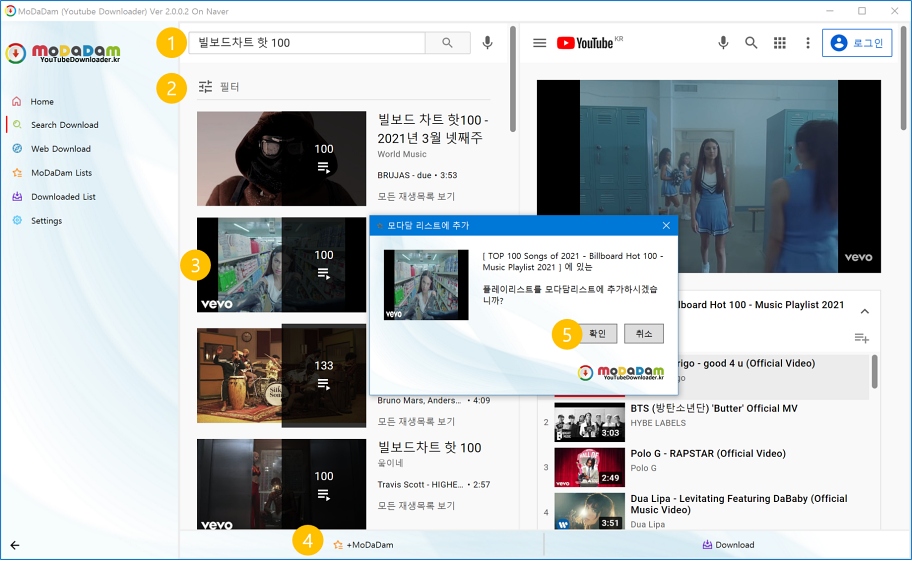The width and height of the screenshot is (912, 563).
Task: Open the YouTube apps grid icon
Action: 779,42
